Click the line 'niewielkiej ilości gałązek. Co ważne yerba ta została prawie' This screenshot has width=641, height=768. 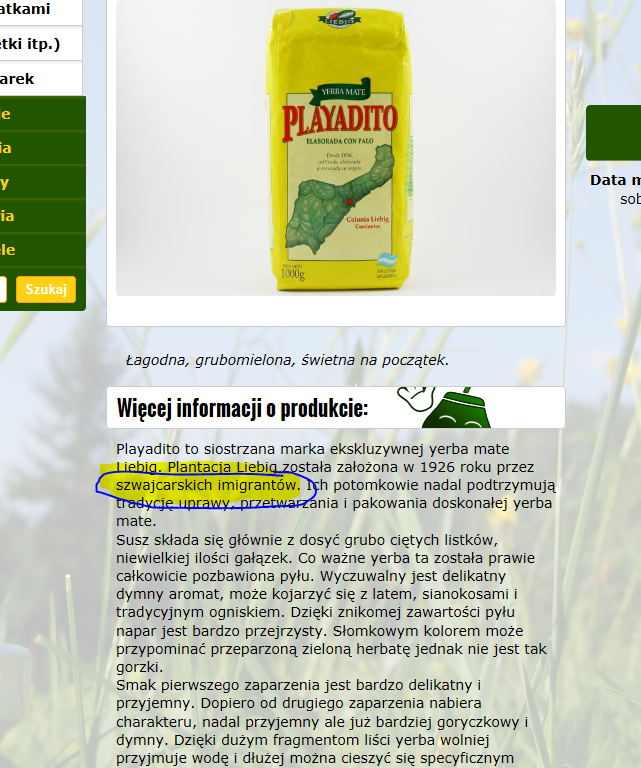pos(325,558)
